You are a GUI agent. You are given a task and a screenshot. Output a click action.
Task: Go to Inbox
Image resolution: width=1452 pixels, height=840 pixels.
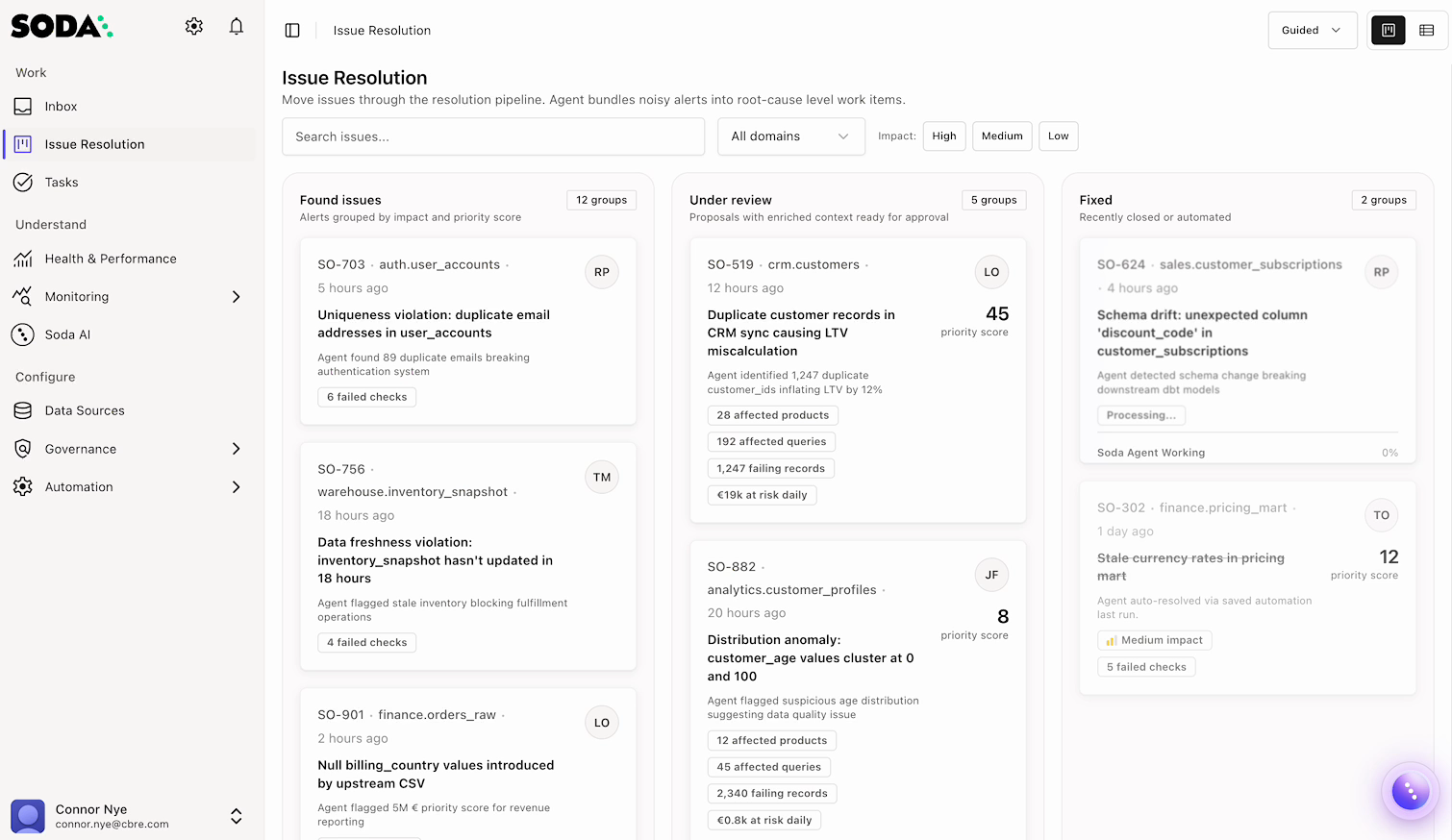(x=130, y=107)
